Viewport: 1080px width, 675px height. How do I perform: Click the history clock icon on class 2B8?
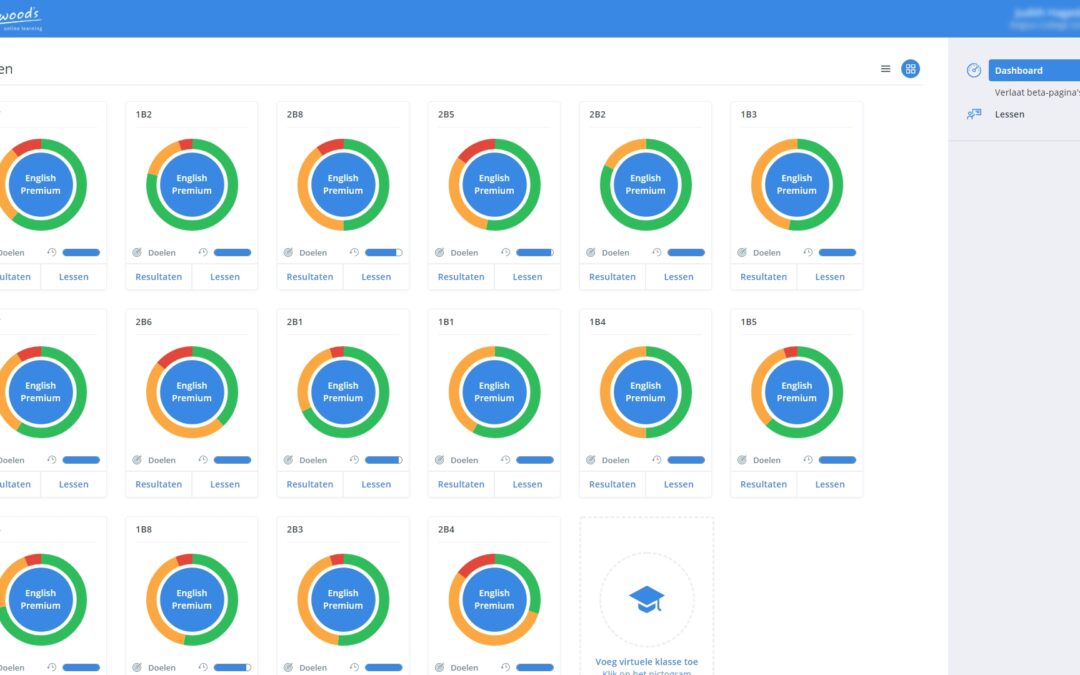click(354, 253)
